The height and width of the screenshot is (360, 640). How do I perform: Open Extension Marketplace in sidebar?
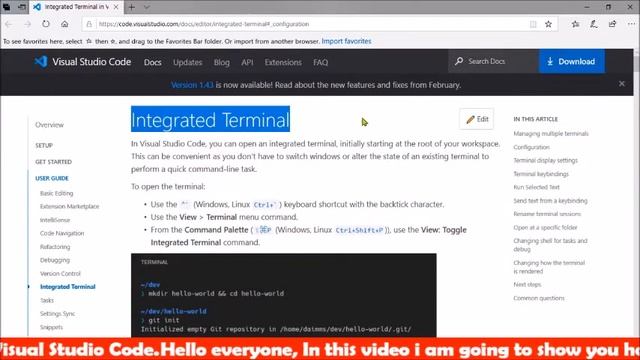69,207
